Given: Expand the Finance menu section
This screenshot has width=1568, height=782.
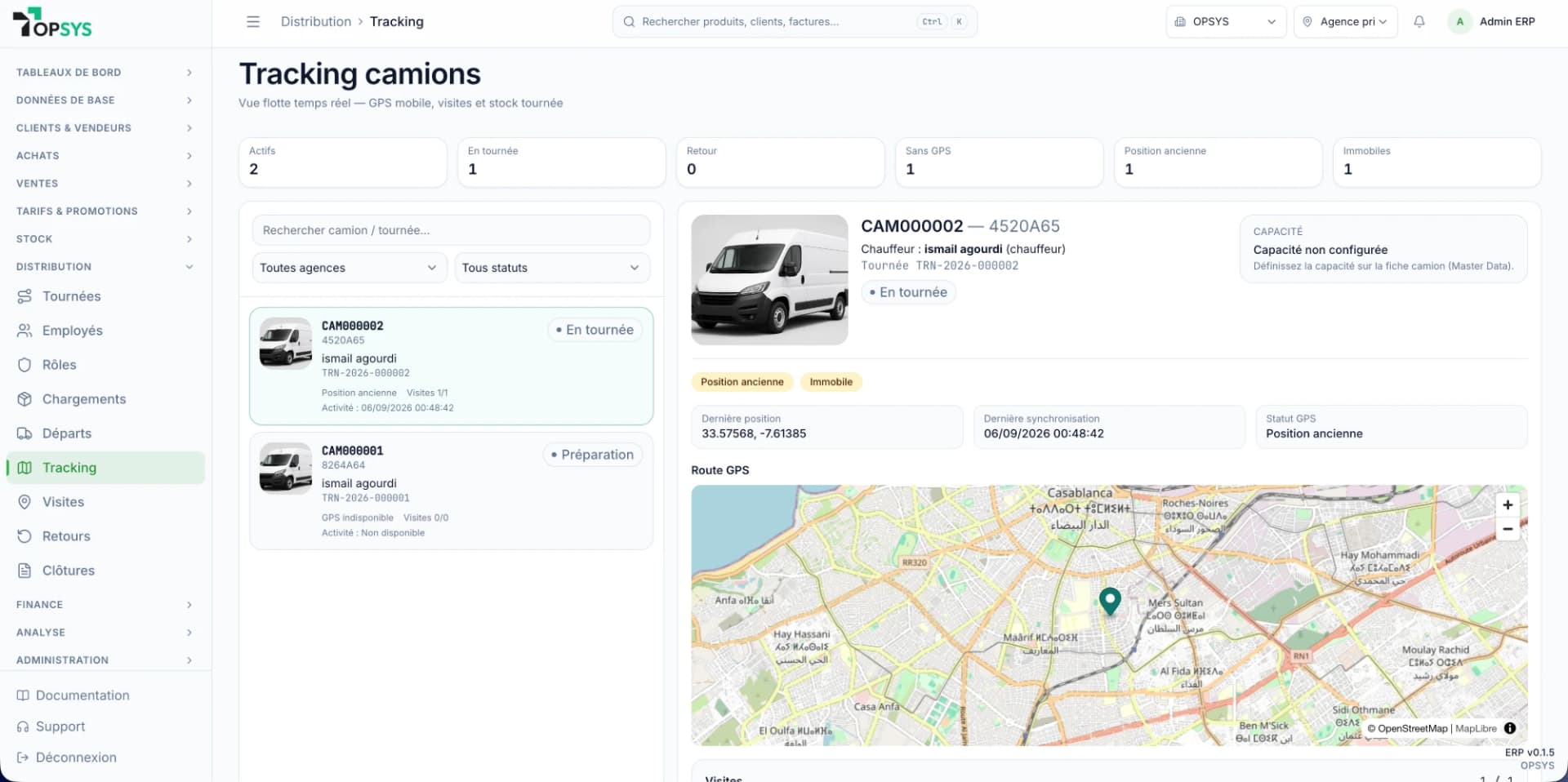Looking at the screenshot, I should click(105, 605).
